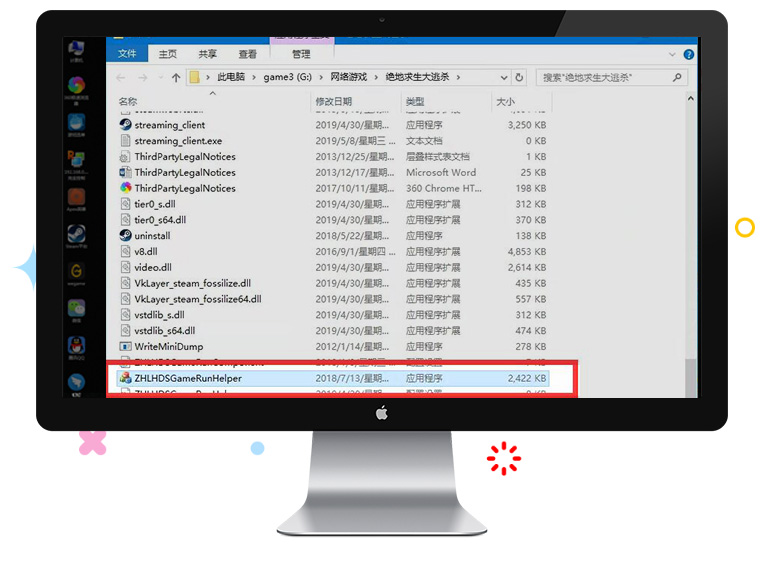Click the '360 Chrome HT...' type cell
The image size is (766, 561).
[x=444, y=188]
